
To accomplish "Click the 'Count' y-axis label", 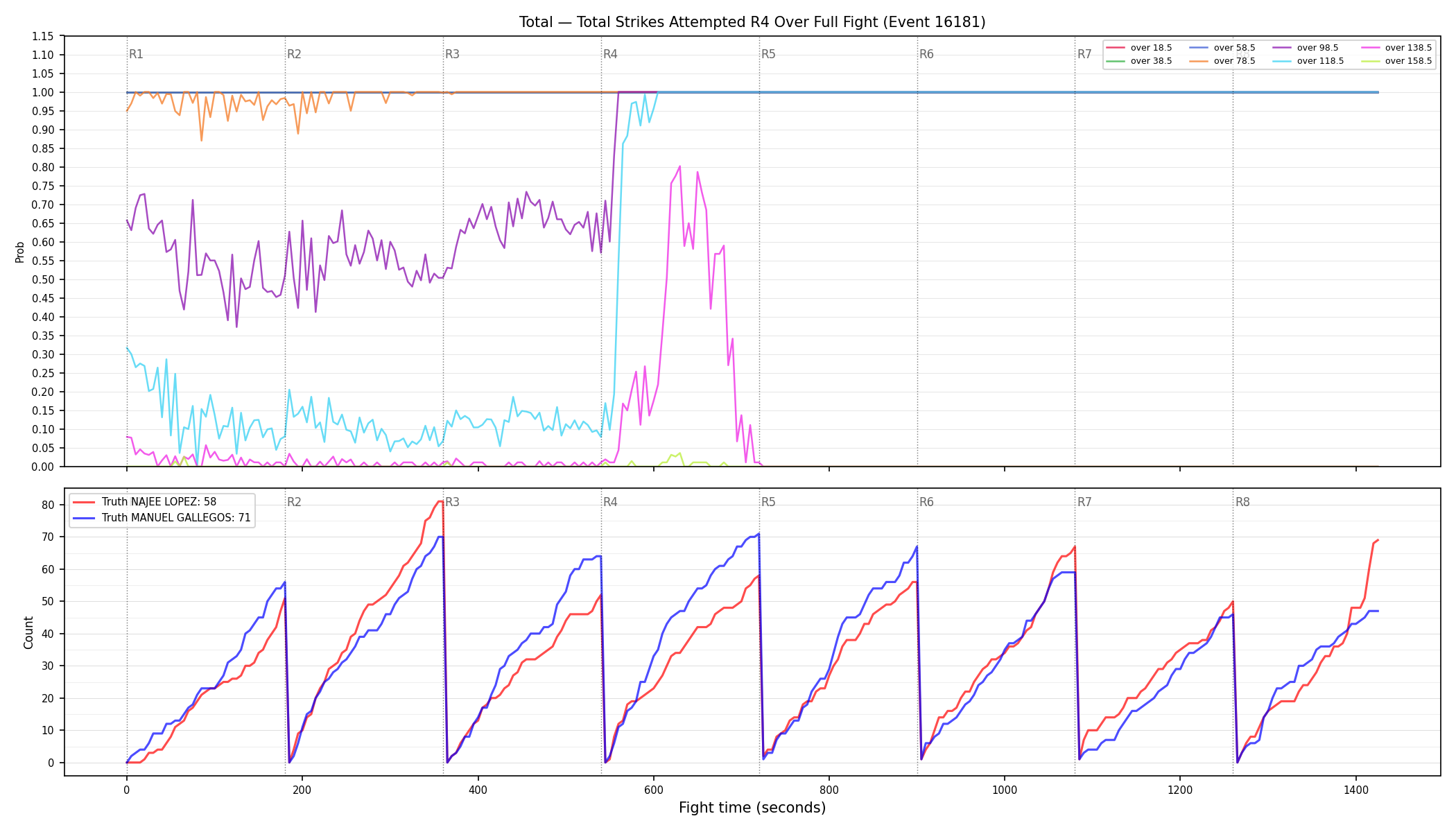I will pos(28,632).
